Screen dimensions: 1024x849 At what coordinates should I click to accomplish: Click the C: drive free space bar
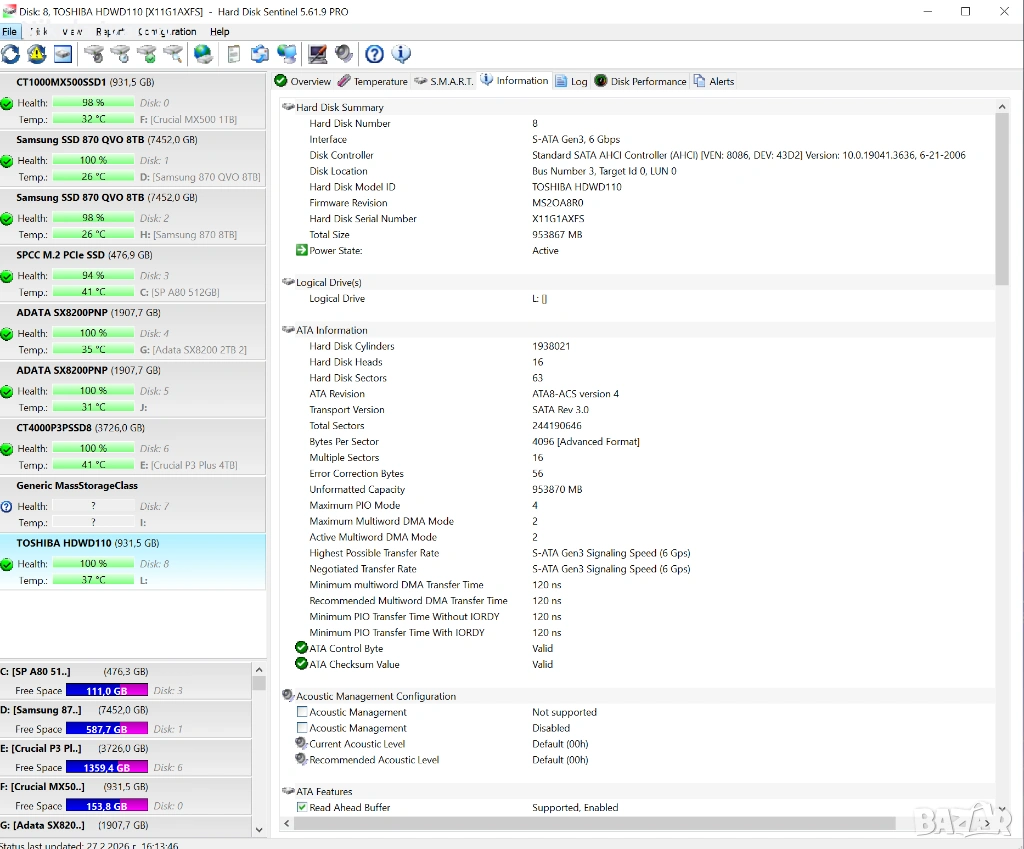coord(107,690)
